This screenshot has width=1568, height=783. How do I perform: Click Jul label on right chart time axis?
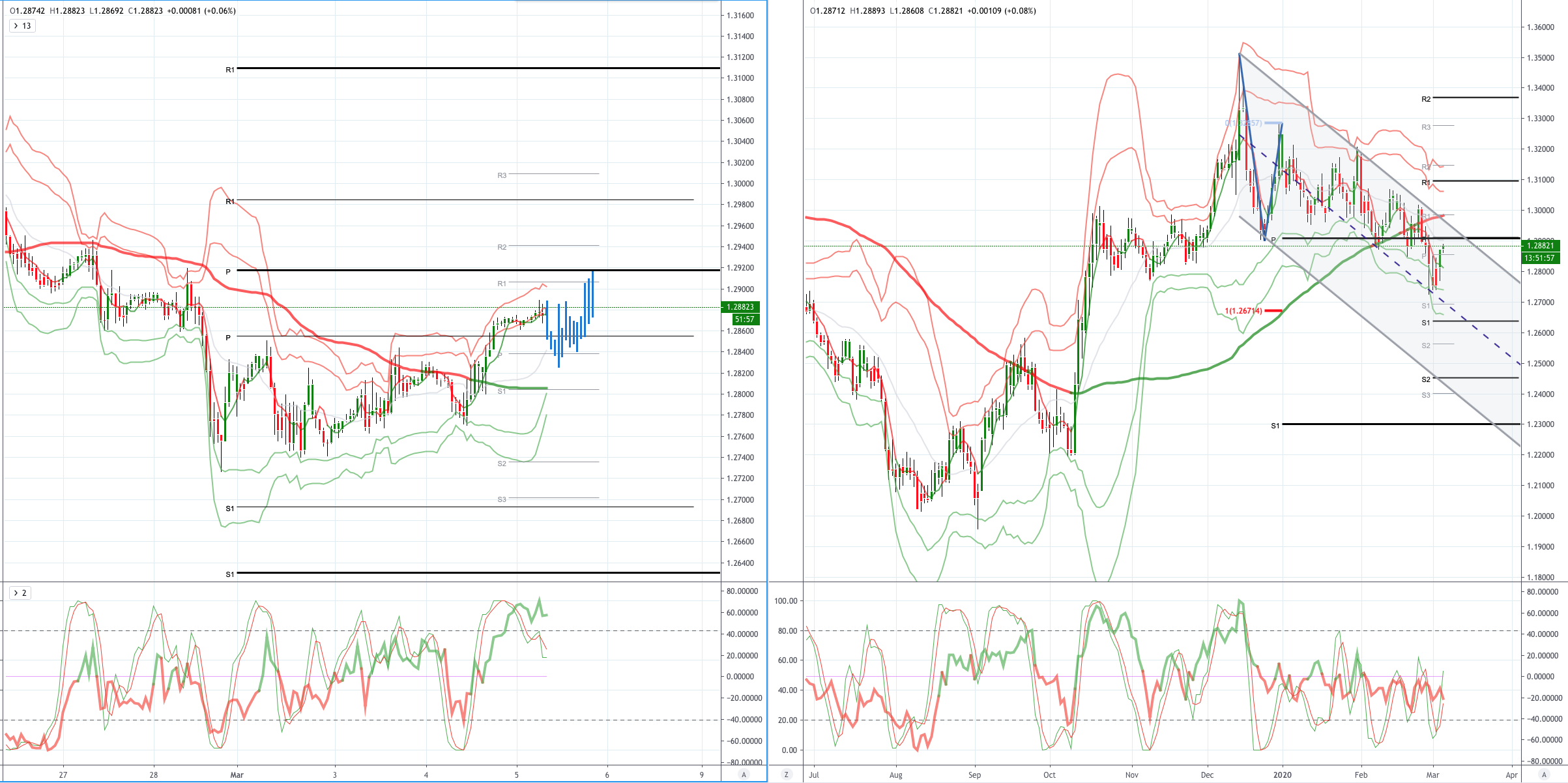pyautogui.click(x=814, y=775)
